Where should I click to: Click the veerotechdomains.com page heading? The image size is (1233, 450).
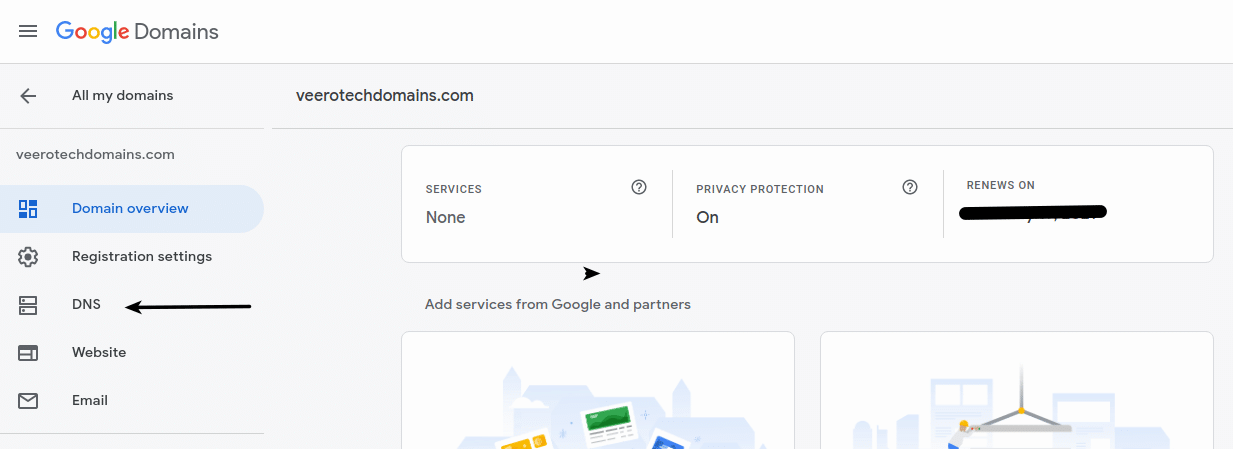[385, 96]
